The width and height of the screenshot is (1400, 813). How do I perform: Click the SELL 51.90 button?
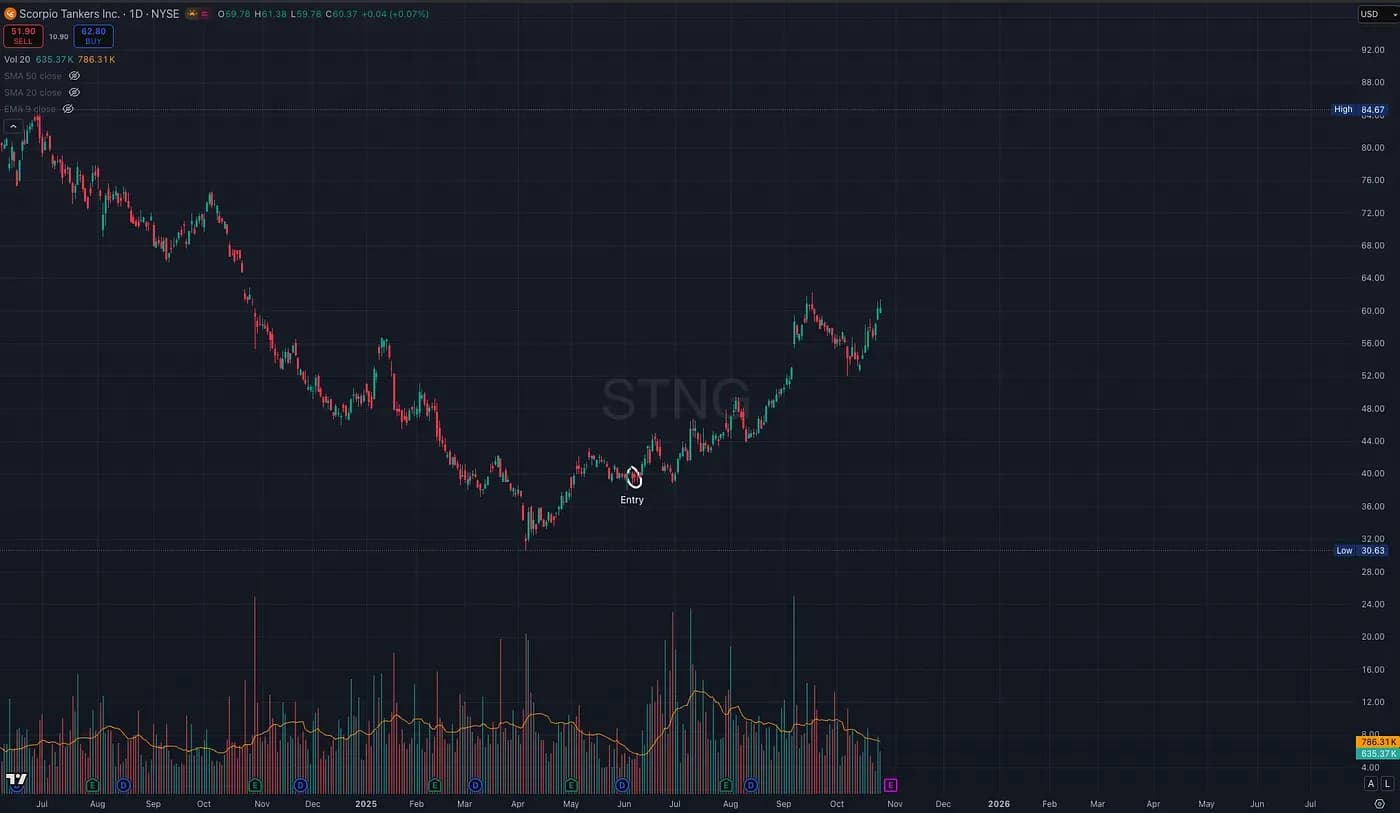pyautogui.click(x=23, y=36)
